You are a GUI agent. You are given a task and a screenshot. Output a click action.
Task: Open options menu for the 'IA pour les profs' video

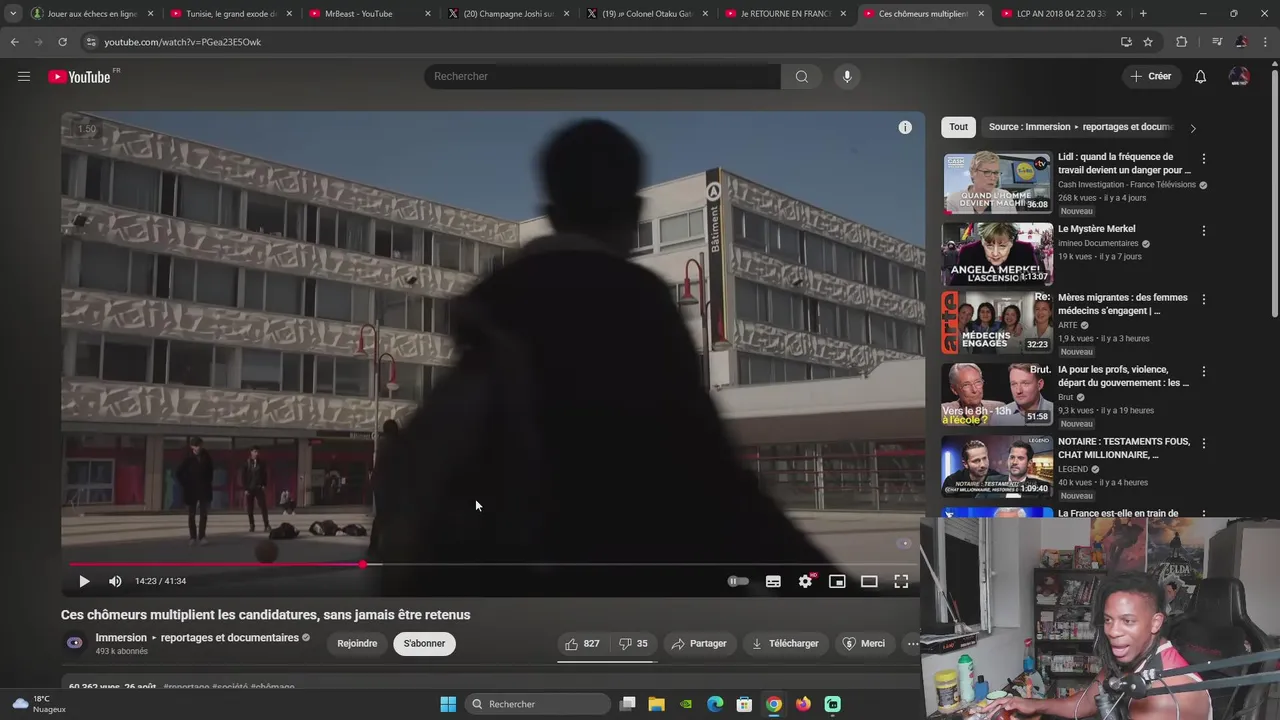click(x=1204, y=371)
